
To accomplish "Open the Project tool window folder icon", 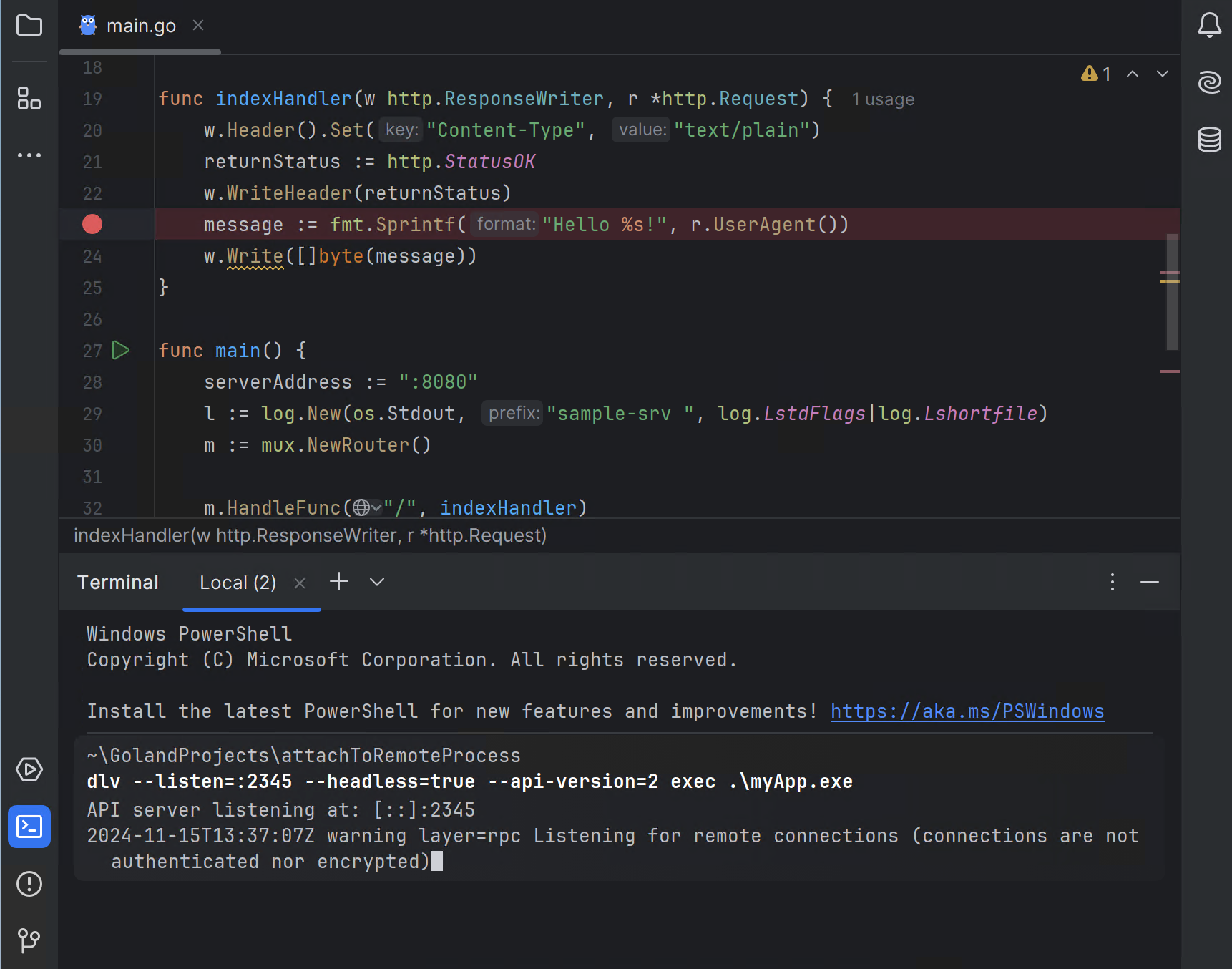I will (29, 26).
